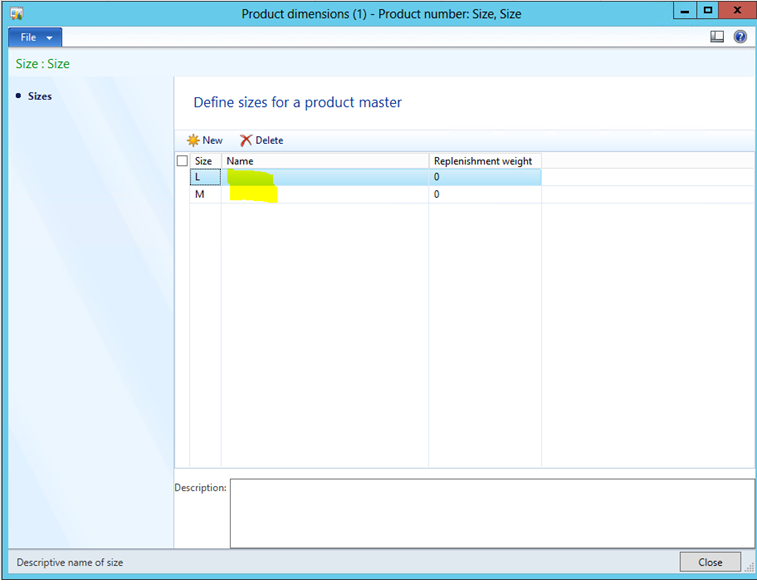Click the view layout icon beside help
The width and height of the screenshot is (757, 586).
point(717,37)
